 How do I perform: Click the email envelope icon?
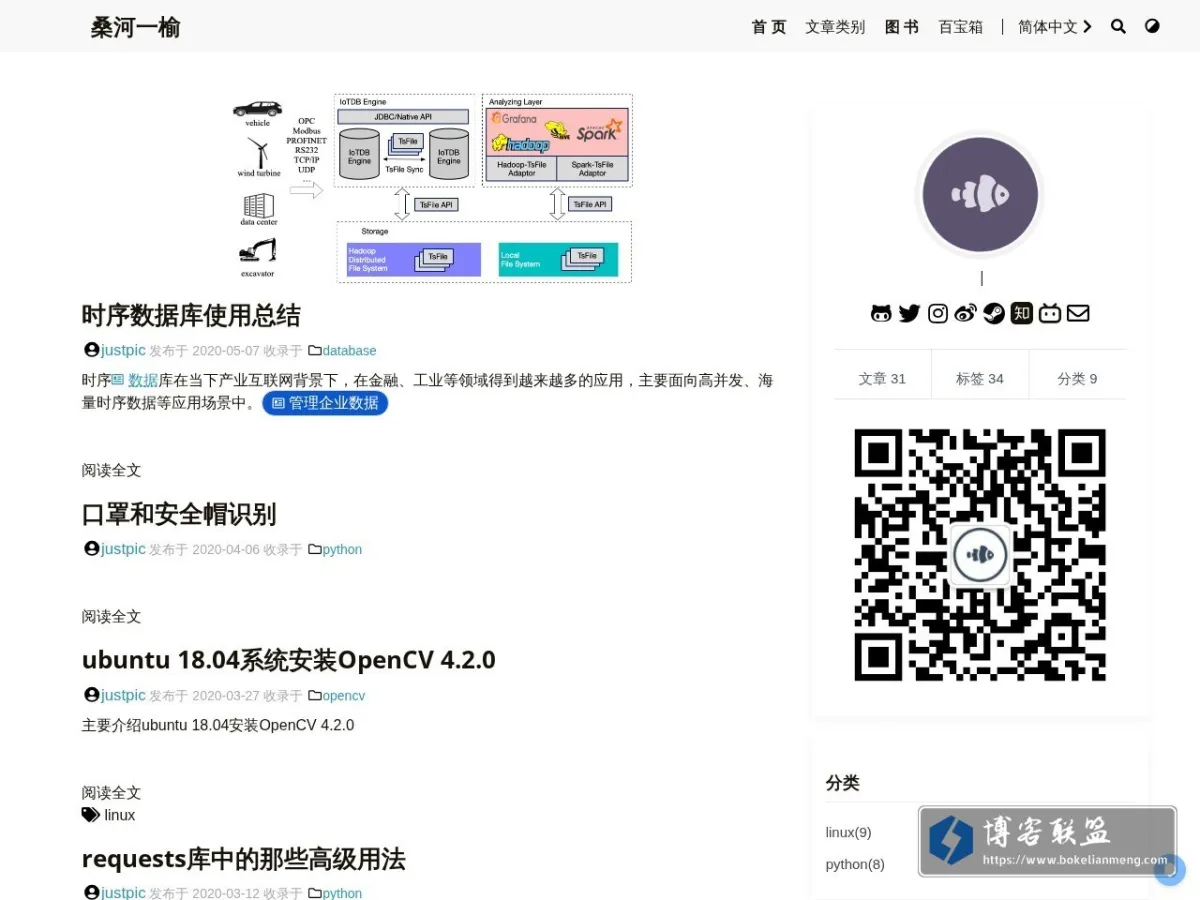click(x=1078, y=314)
